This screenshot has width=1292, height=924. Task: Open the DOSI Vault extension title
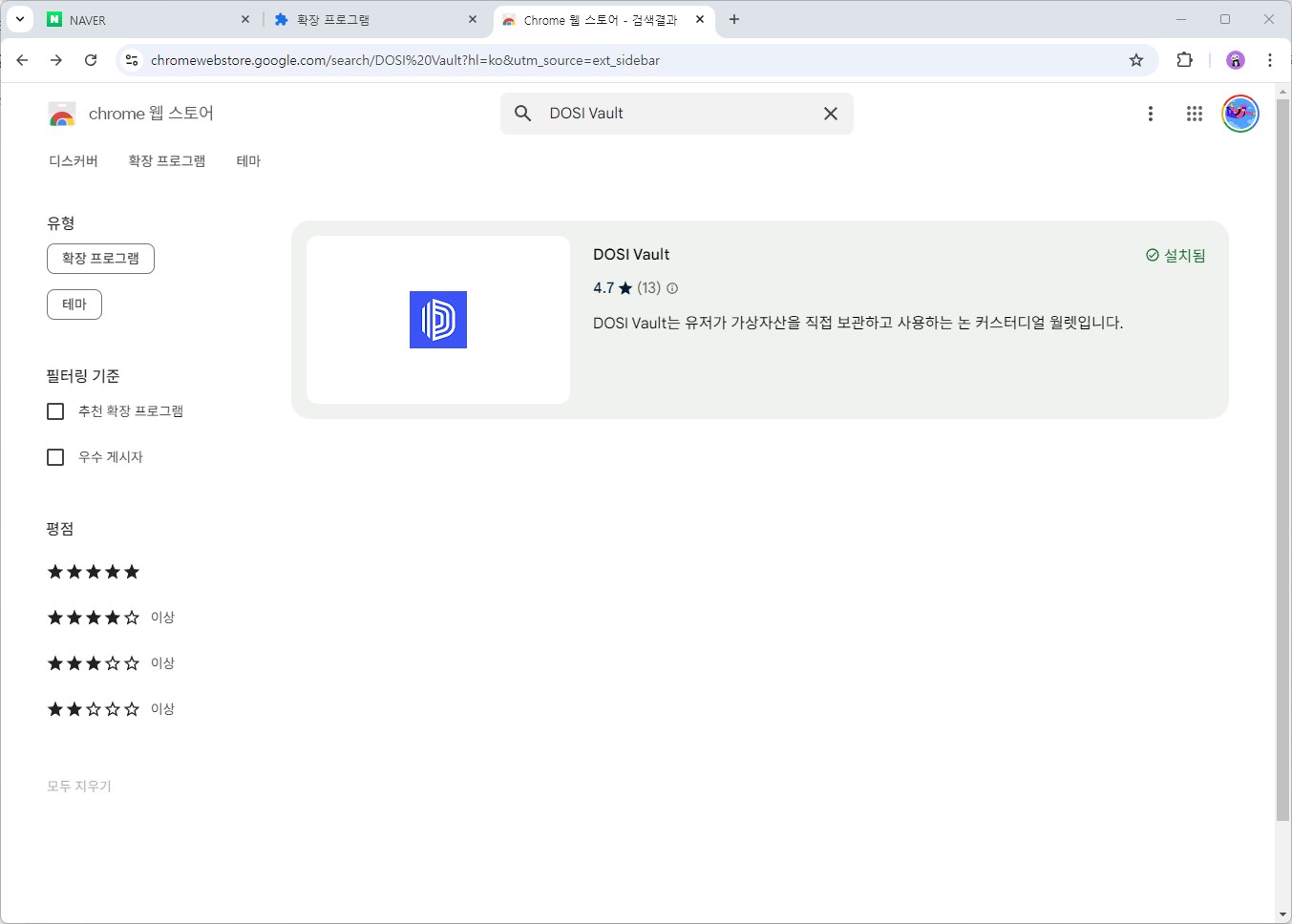click(x=631, y=255)
